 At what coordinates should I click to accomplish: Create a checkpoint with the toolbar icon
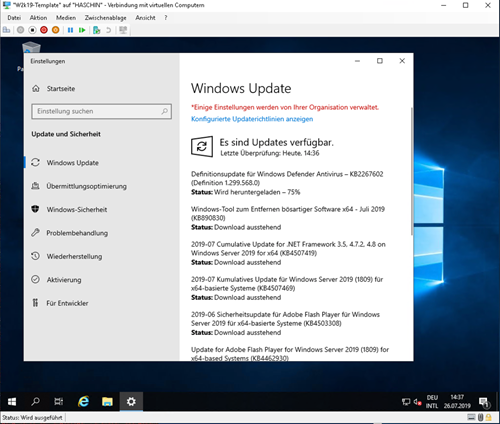(x=97, y=30)
